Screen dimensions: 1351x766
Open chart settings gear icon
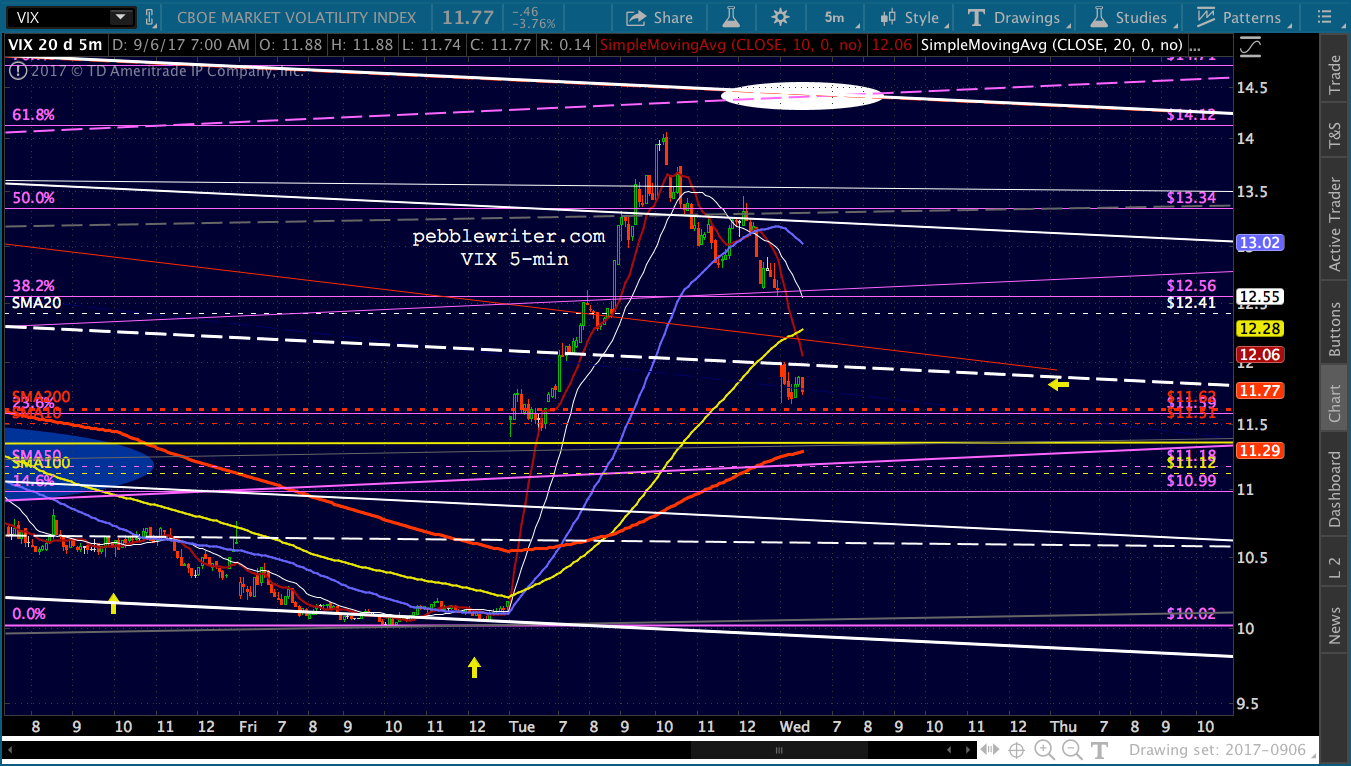point(780,17)
